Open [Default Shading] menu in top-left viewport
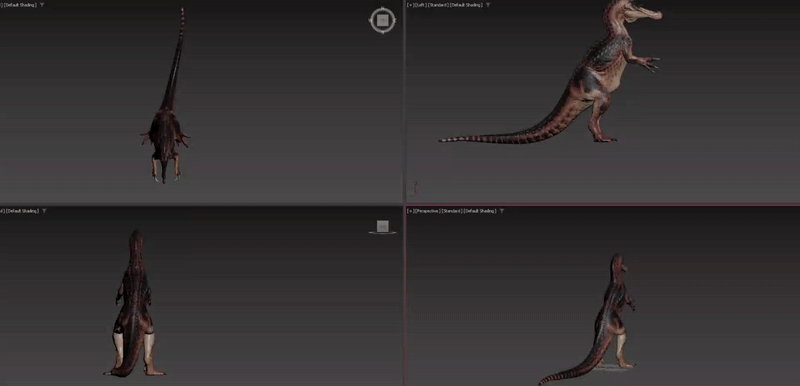Screen dimensions: 800x386 pos(20,5)
